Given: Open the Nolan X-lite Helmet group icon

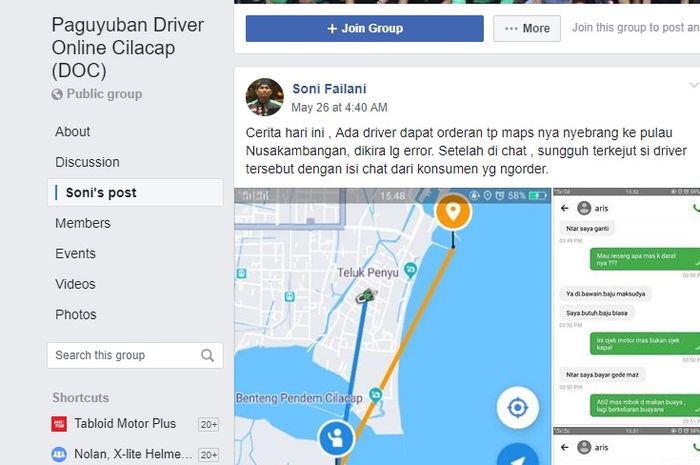Looking at the screenshot, I should coord(59,454).
